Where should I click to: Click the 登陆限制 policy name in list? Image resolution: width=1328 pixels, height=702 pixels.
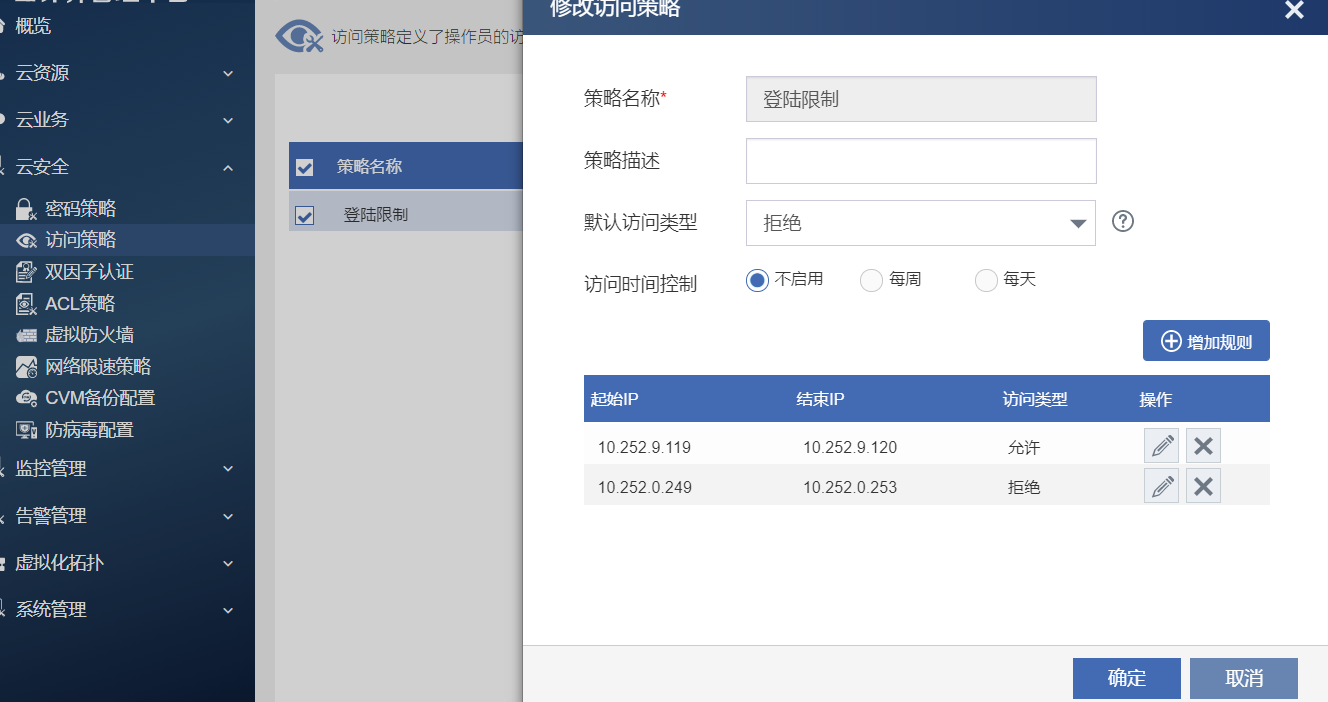click(376, 215)
